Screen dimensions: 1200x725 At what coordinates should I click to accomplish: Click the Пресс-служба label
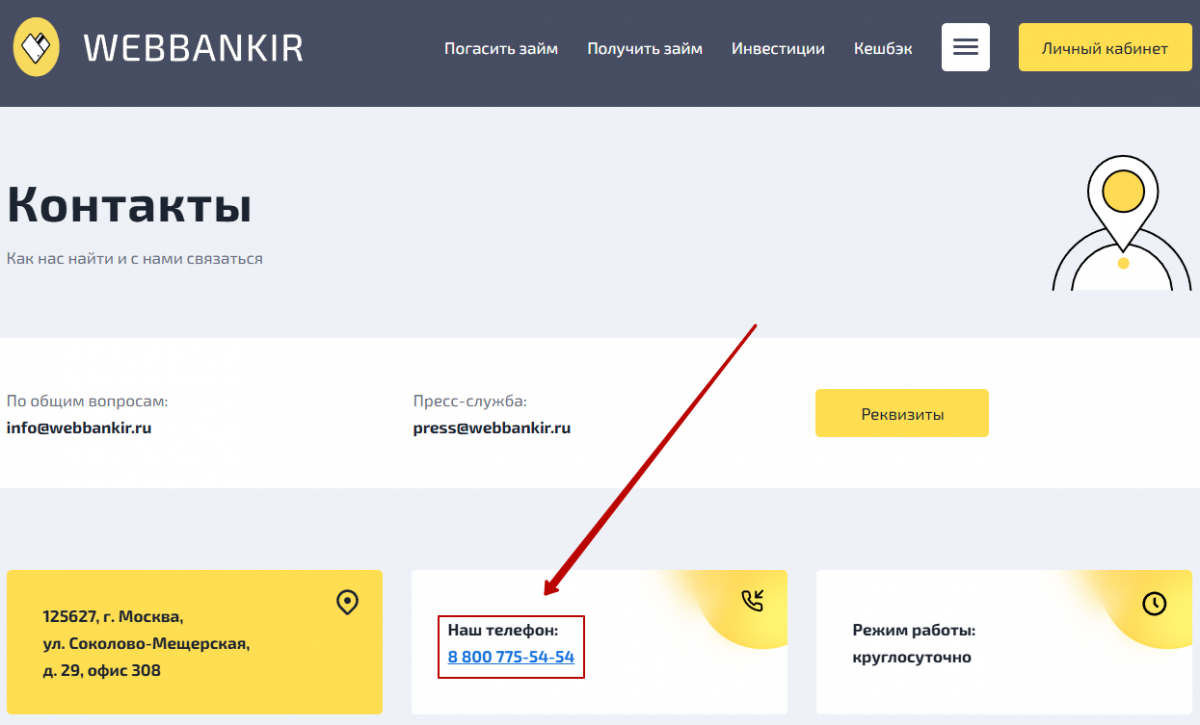[470, 401]
